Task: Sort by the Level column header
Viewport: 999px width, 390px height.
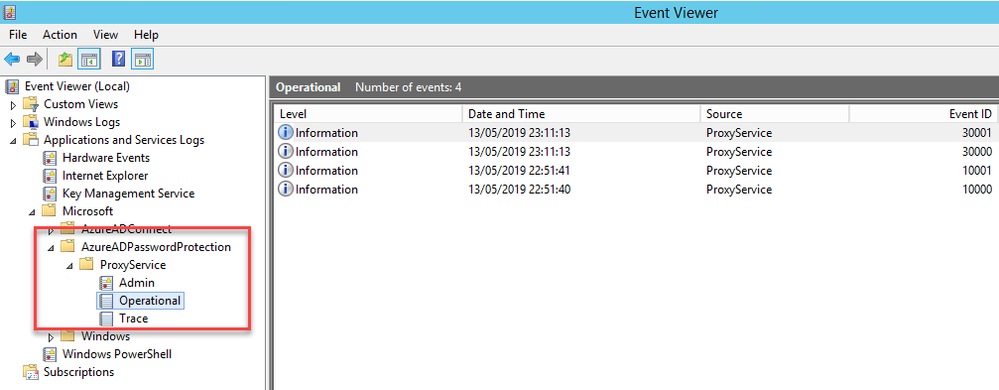Action: (368, 114)
